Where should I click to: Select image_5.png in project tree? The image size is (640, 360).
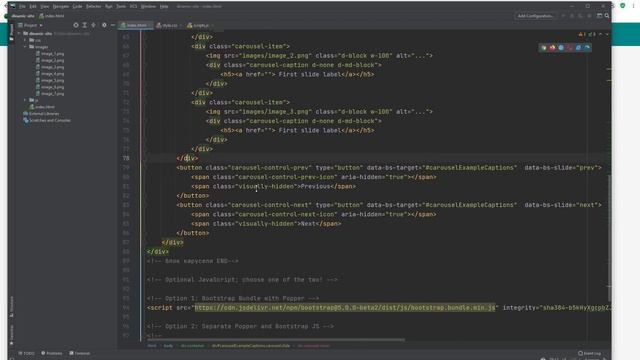[x=52, y=80]
